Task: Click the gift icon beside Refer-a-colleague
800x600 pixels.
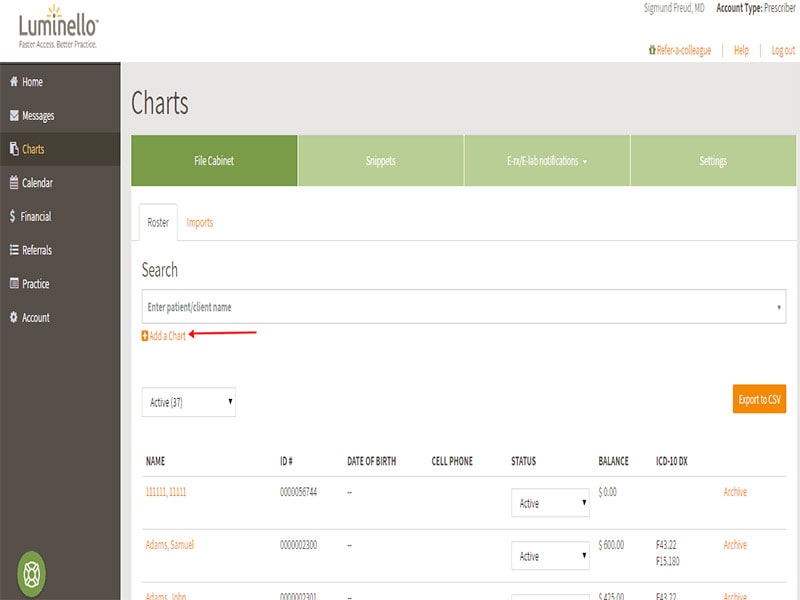Action: click(652, 50)
